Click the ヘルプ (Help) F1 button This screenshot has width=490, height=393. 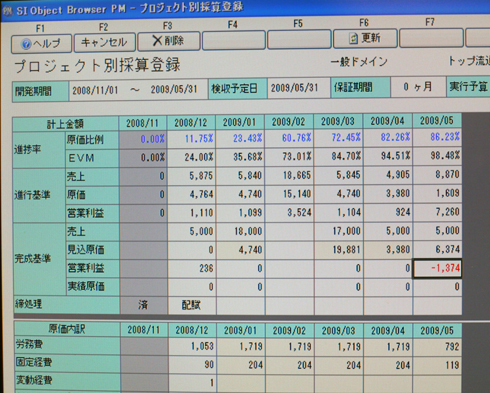click(41, 44)
